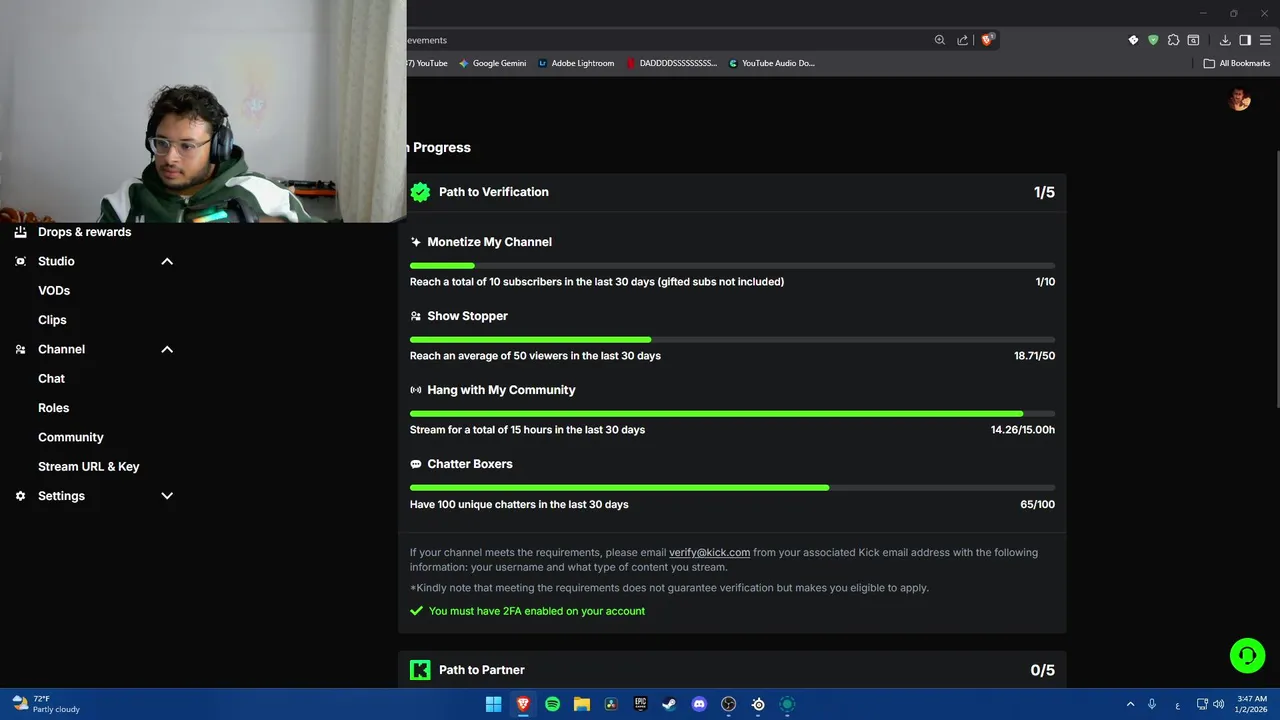Open the browser extensions puzzle icon
This screenshot has height=720, width=1280.
(1173, 40)
